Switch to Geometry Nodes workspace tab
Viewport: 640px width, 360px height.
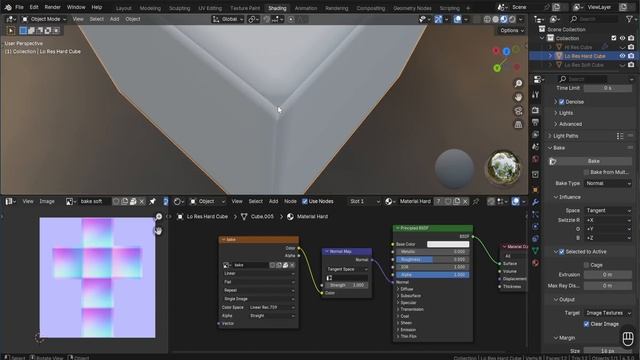click(x=412, y=8)
